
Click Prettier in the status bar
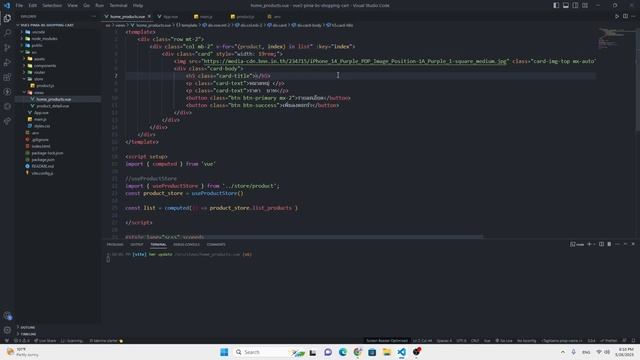[x=609, y=340]
